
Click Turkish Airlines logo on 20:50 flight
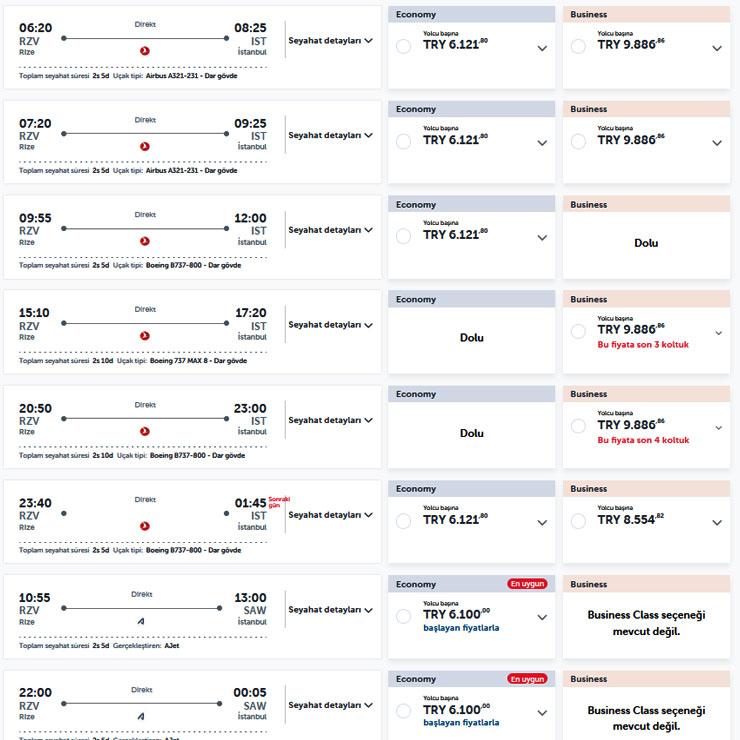(x=145, y=430)
